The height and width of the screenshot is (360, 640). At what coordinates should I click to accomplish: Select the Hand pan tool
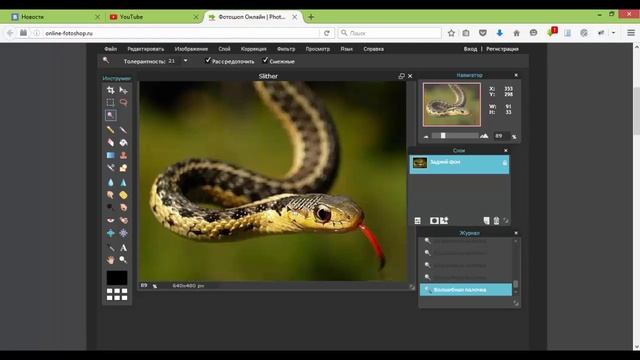click(110, 260)
